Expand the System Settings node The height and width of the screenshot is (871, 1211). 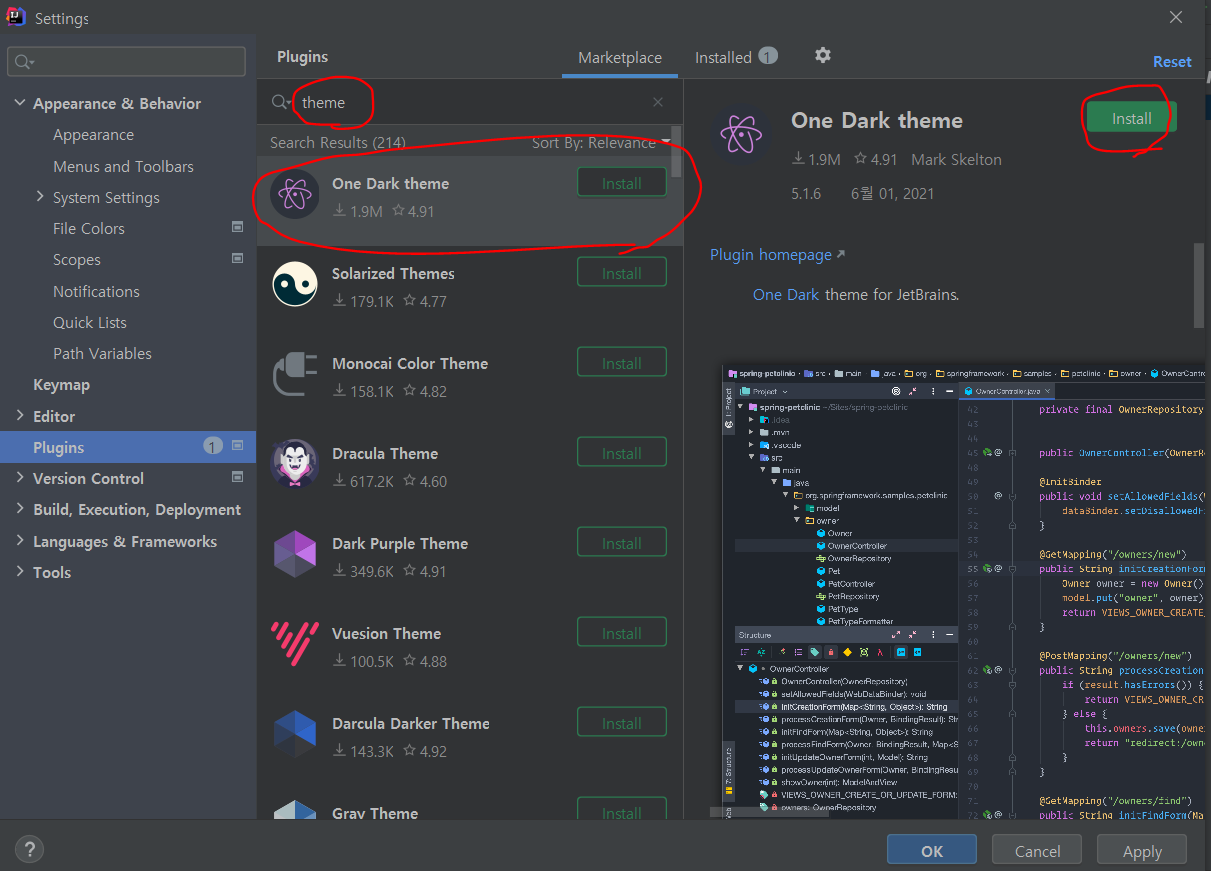tap(40, 197)
